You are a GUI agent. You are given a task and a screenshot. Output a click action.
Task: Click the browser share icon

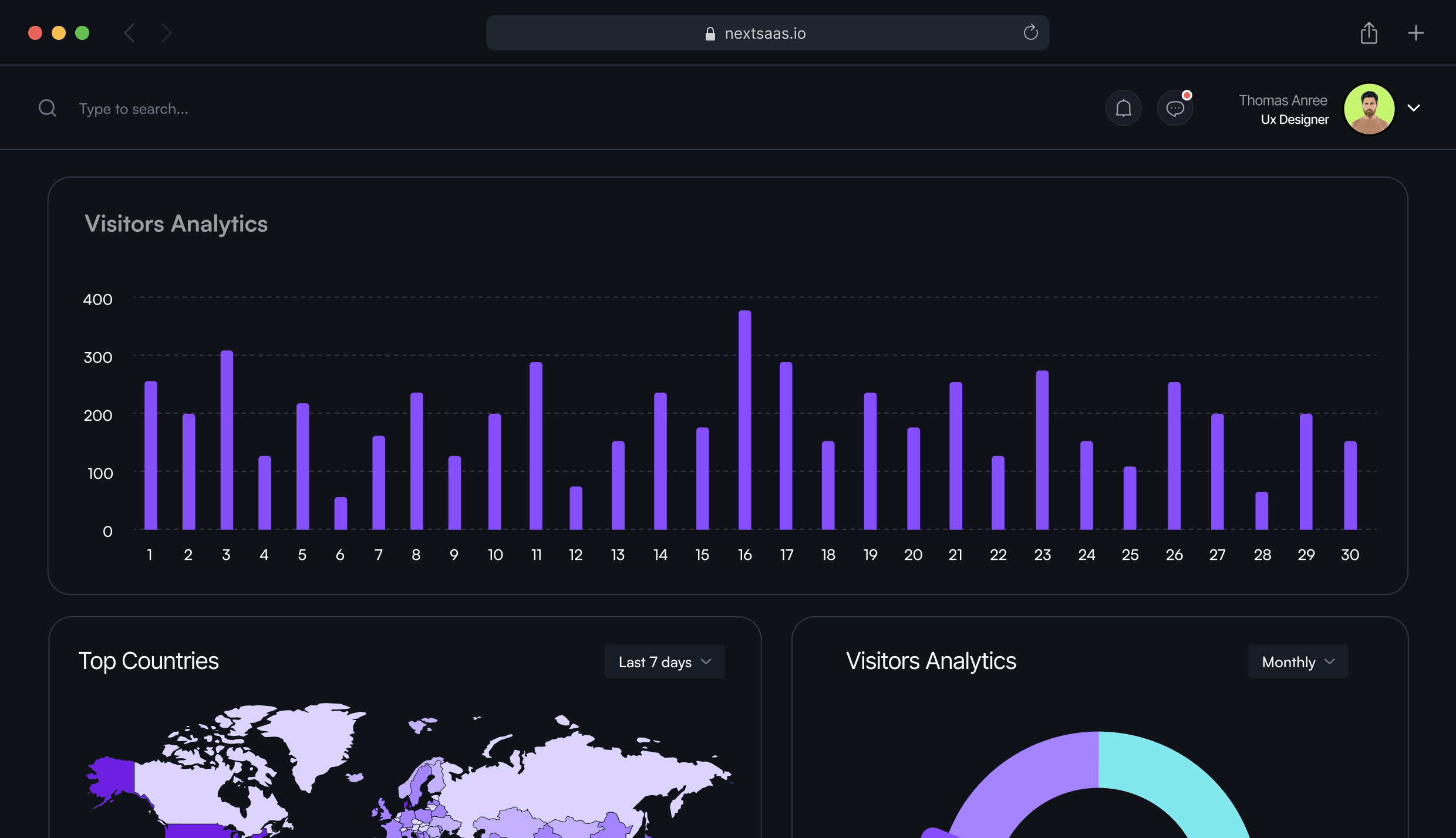pos(1369,33)
